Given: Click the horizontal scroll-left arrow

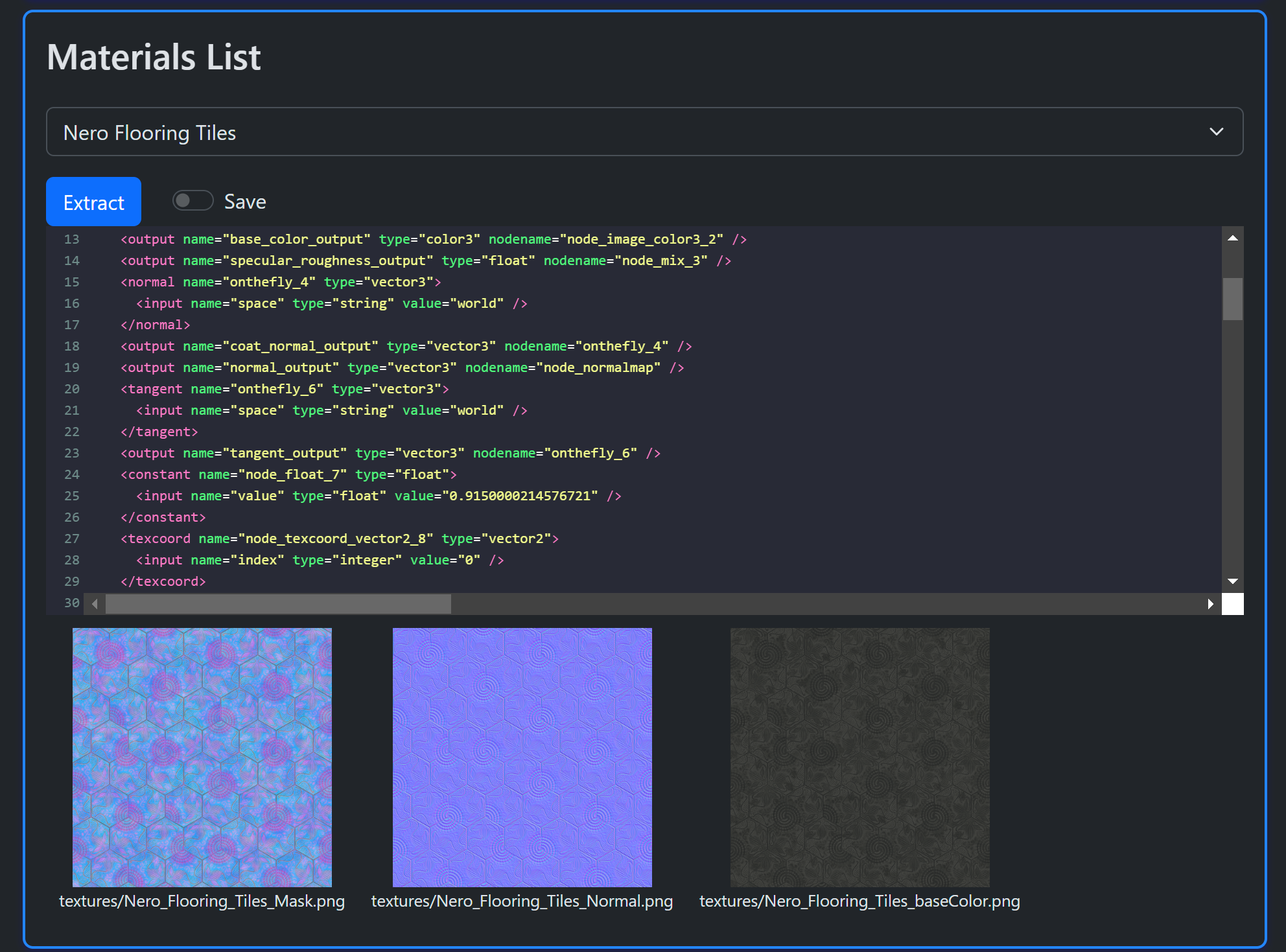Looking at the screenshot, I should click(95, 604).
